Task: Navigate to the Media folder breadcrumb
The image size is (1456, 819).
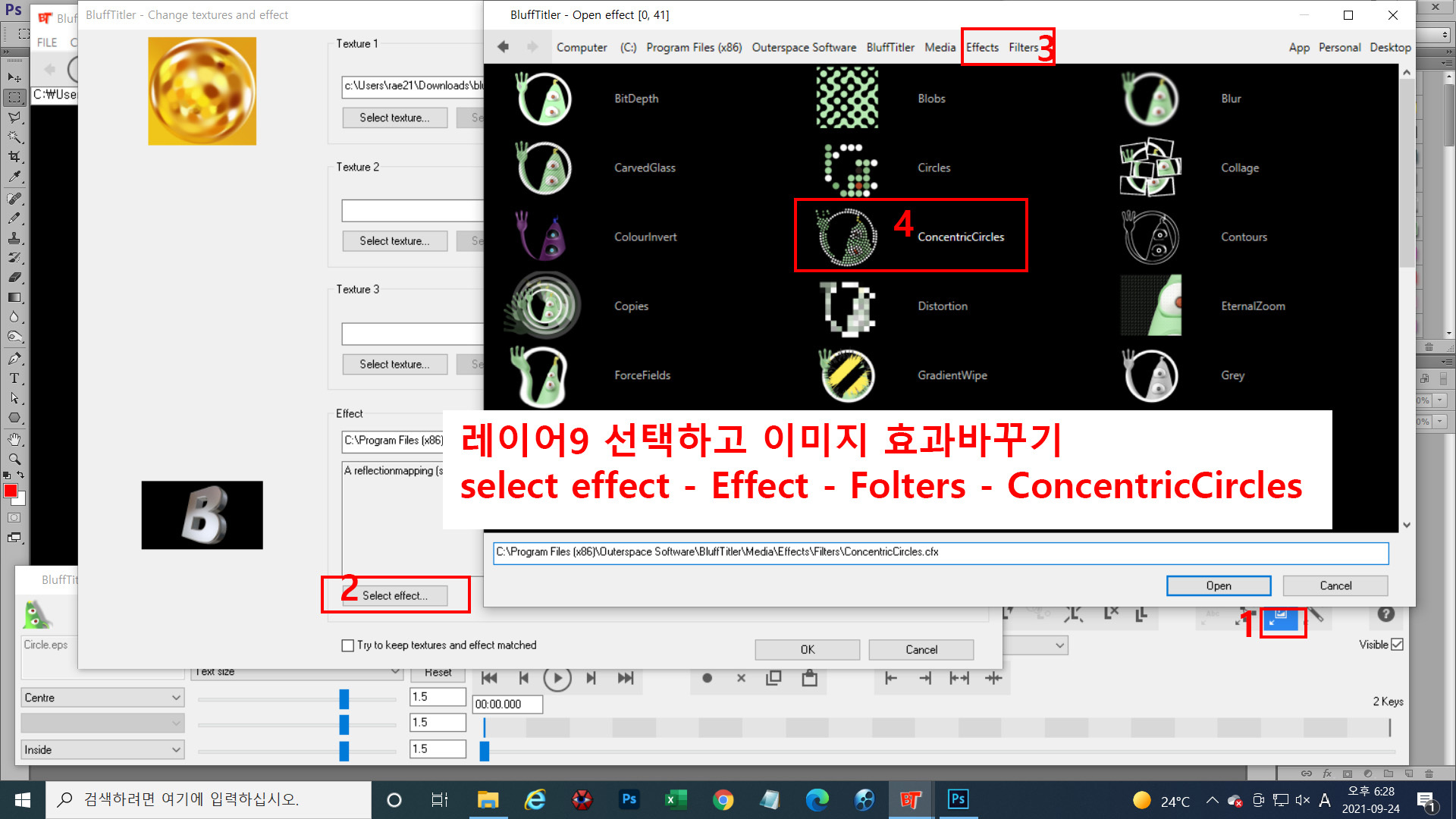Action: click(940, 47)
